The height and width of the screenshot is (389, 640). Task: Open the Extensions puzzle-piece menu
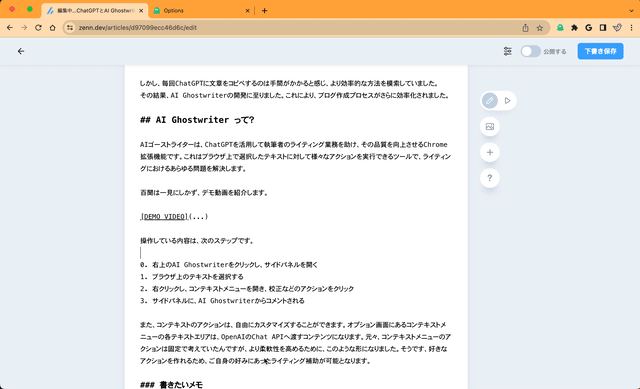(x=574, y=28)
